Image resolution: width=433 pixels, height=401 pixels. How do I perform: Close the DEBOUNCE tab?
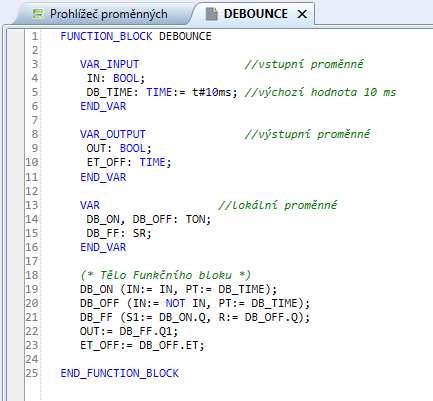coord(302,14)
